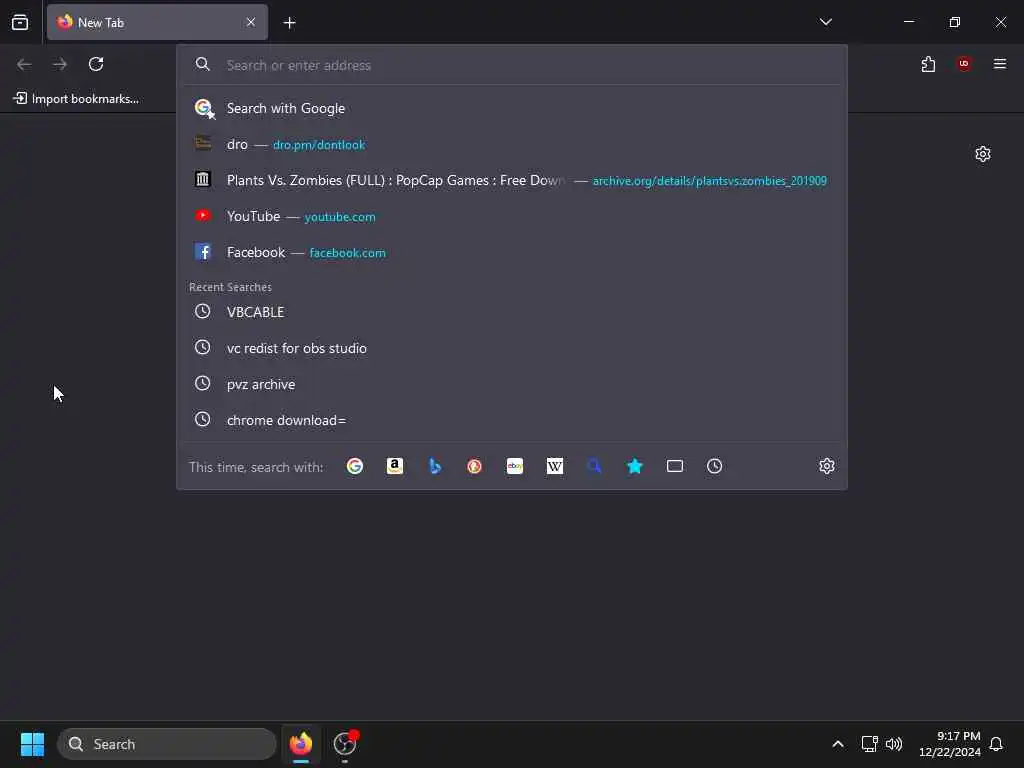The height and width of the screenshot is (768, 1024).
Task: Open Firefox View tab overview icon
Action: pyautogui.click(x=20, y=22)
